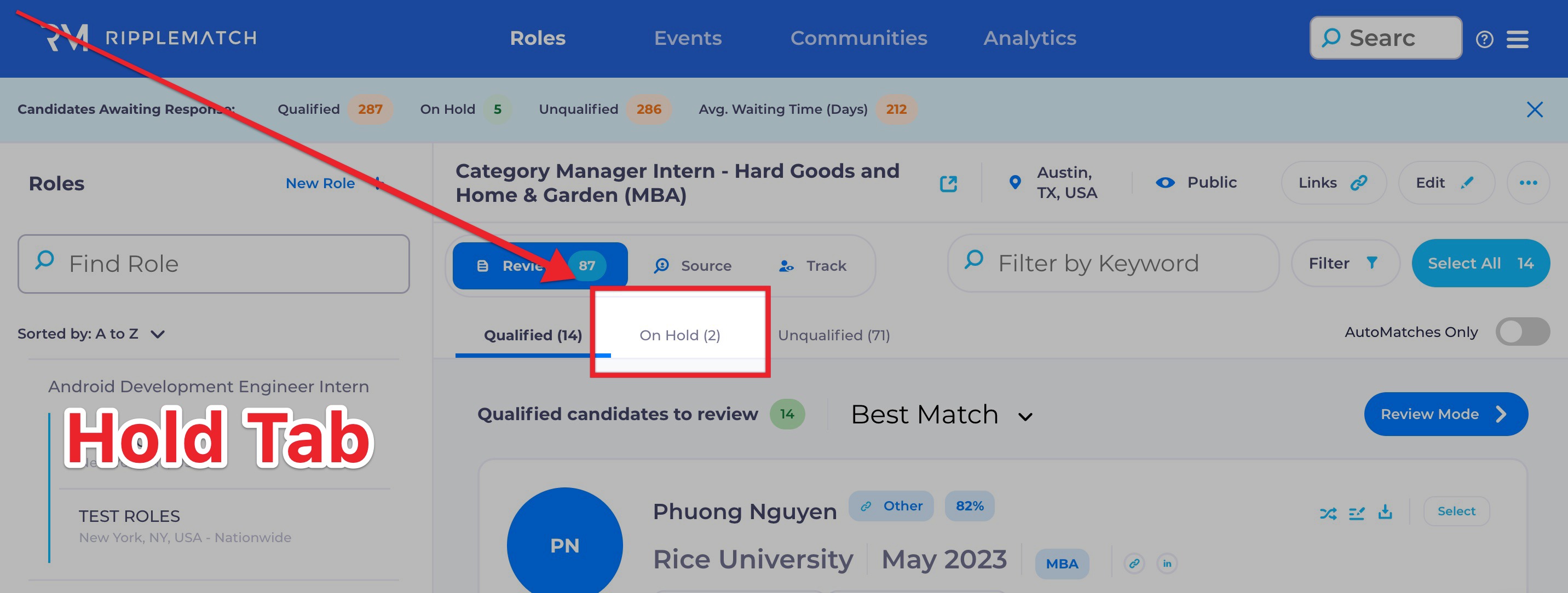Open the Filter dropdown
1568x593 pixels.
[1344, 263]
